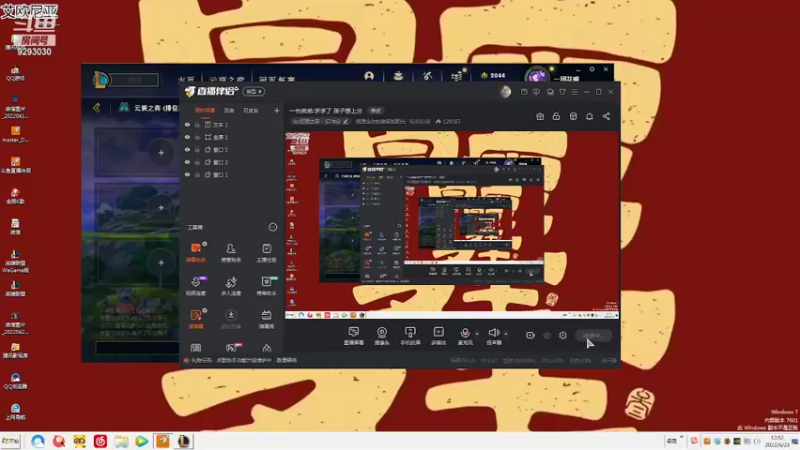The image size is (800, 450).
Task: Toggle visibility of 窗口 1 source
Action: pos(187,174)
